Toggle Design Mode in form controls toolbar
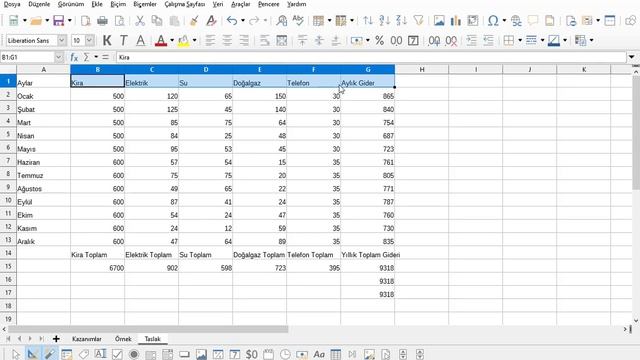The image size is (640, 360). (32, 354)
